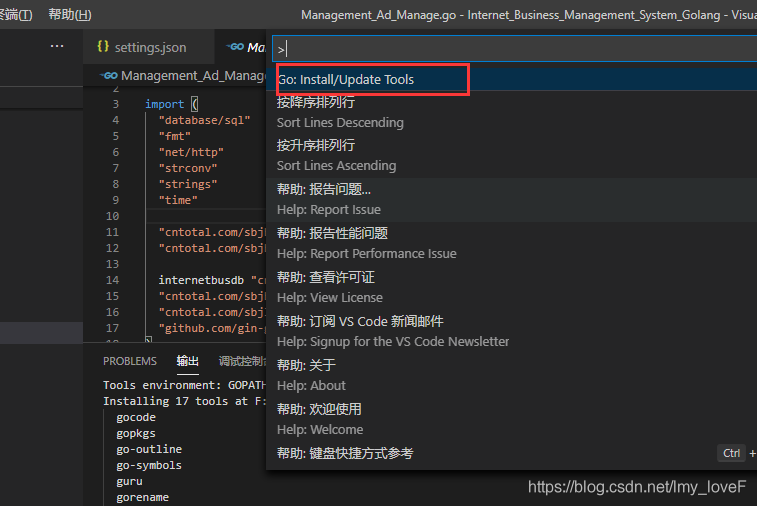Run Go: Install/Update Tools command
757x506 pixels.
coord(511,80)
